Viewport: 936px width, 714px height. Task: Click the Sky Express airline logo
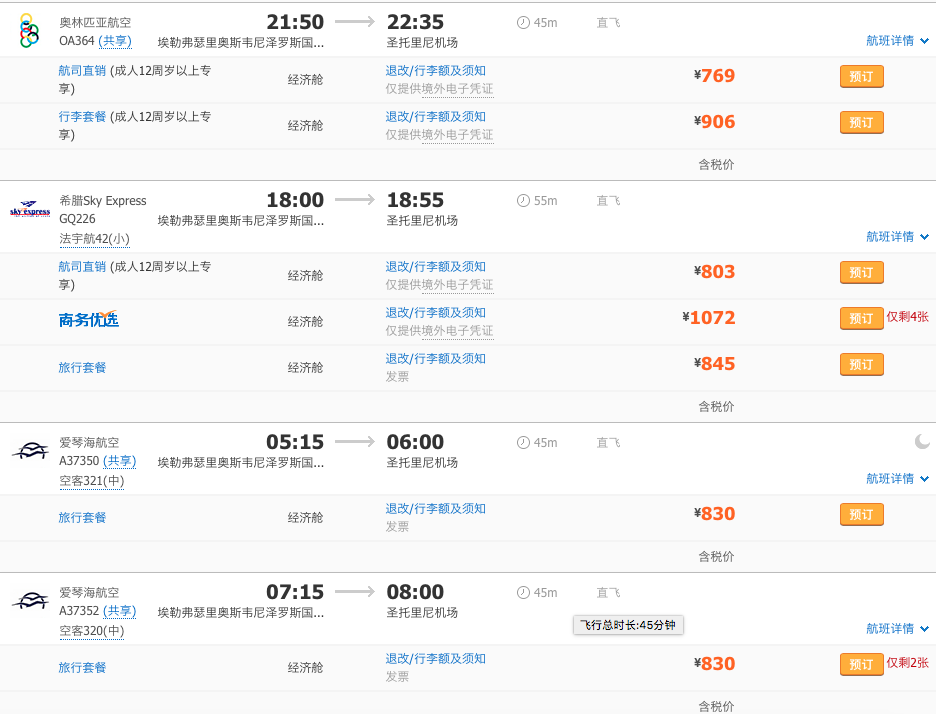[x=29, y=210]
